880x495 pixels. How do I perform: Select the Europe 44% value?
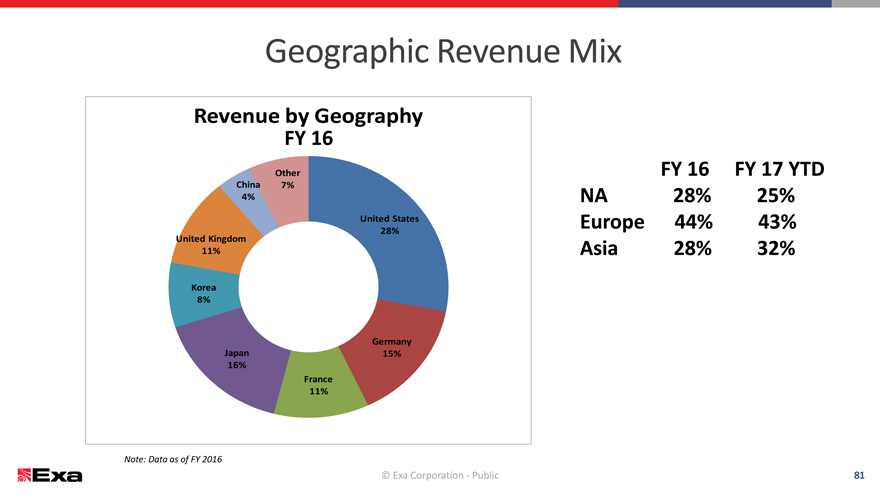(x=685, y=222)
